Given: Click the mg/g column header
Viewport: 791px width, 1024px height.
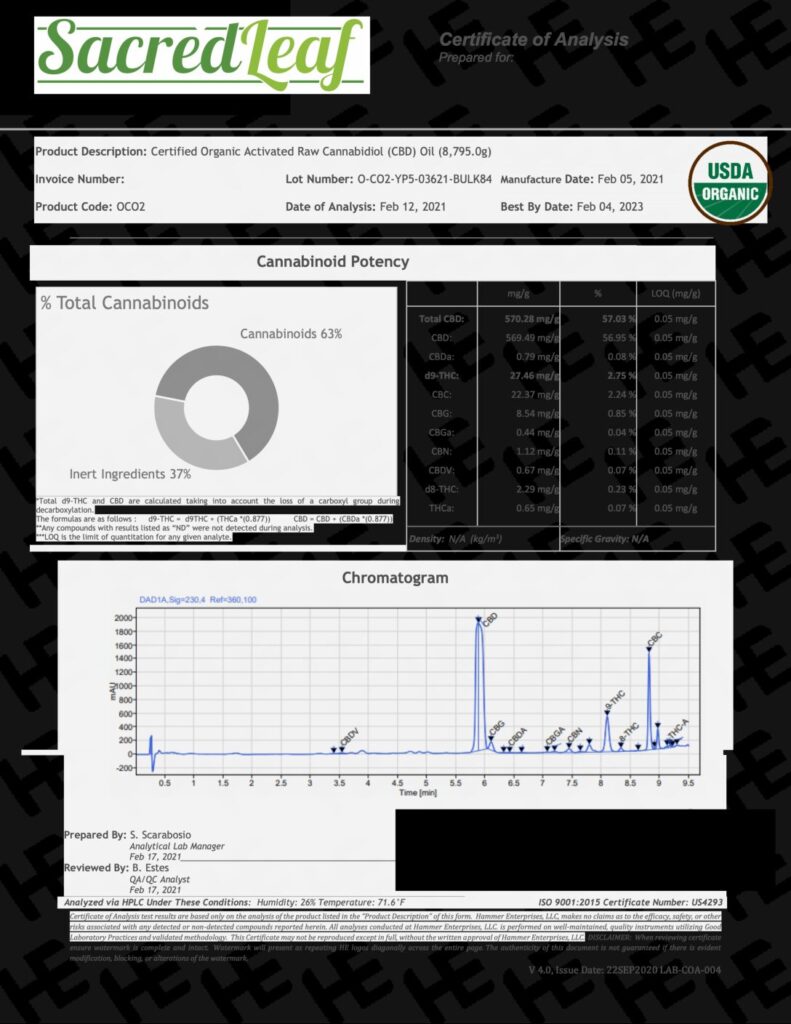Looking at the screenshot, I should point(517,294).
